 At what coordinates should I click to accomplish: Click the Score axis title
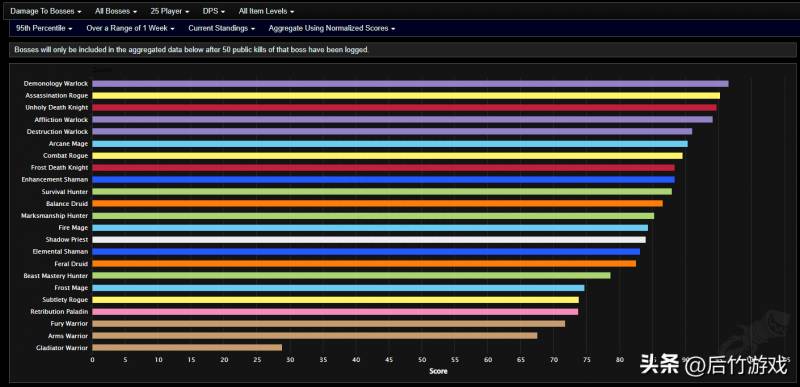438,372
